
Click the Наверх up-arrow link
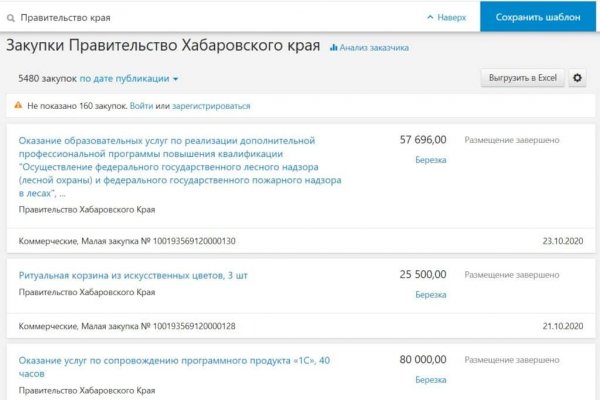click(446, 17)
